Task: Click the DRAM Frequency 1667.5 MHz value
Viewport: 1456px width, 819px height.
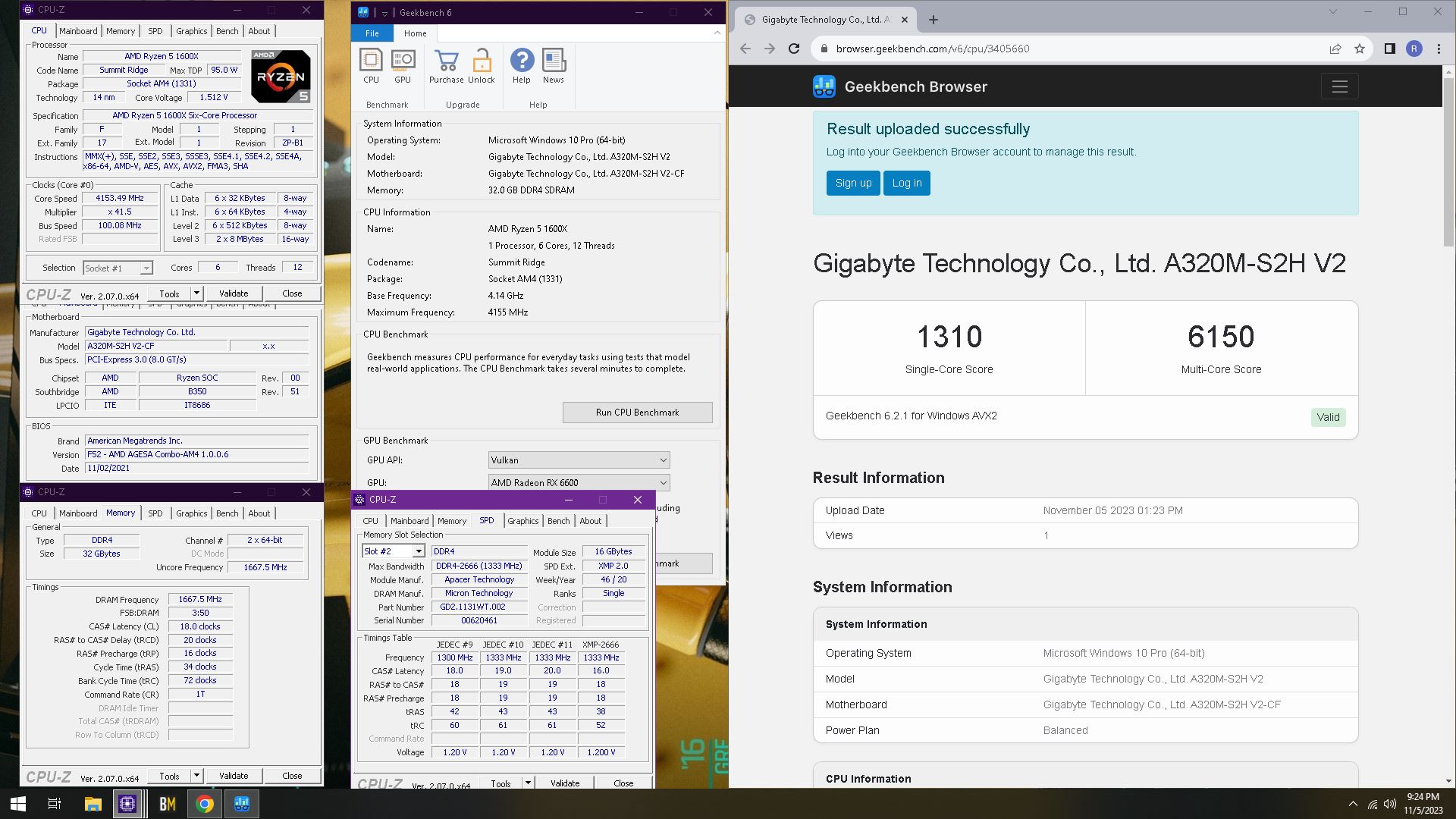Action: coord(200,599)
